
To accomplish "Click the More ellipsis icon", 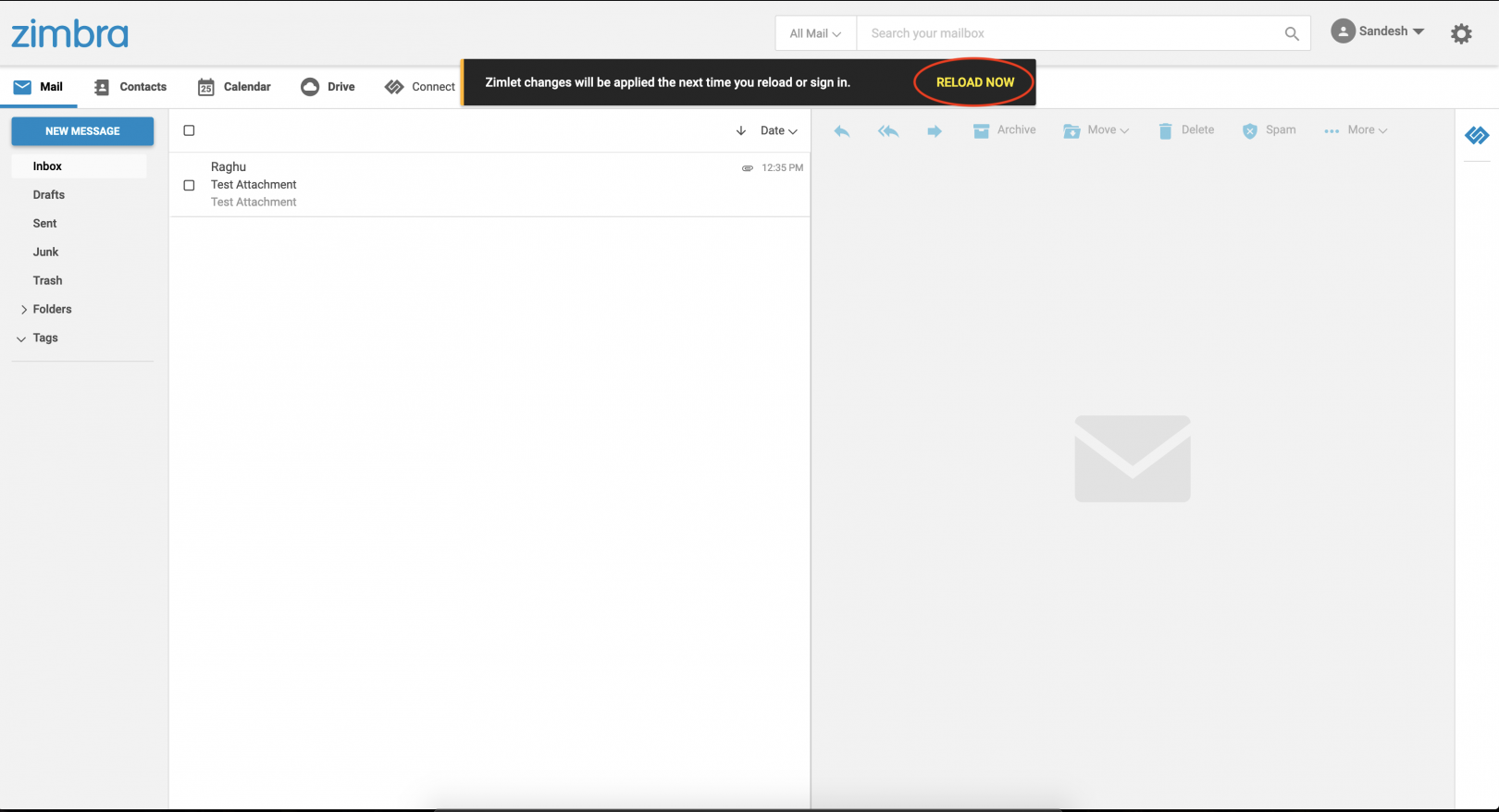I will [x=1332, y=131].
